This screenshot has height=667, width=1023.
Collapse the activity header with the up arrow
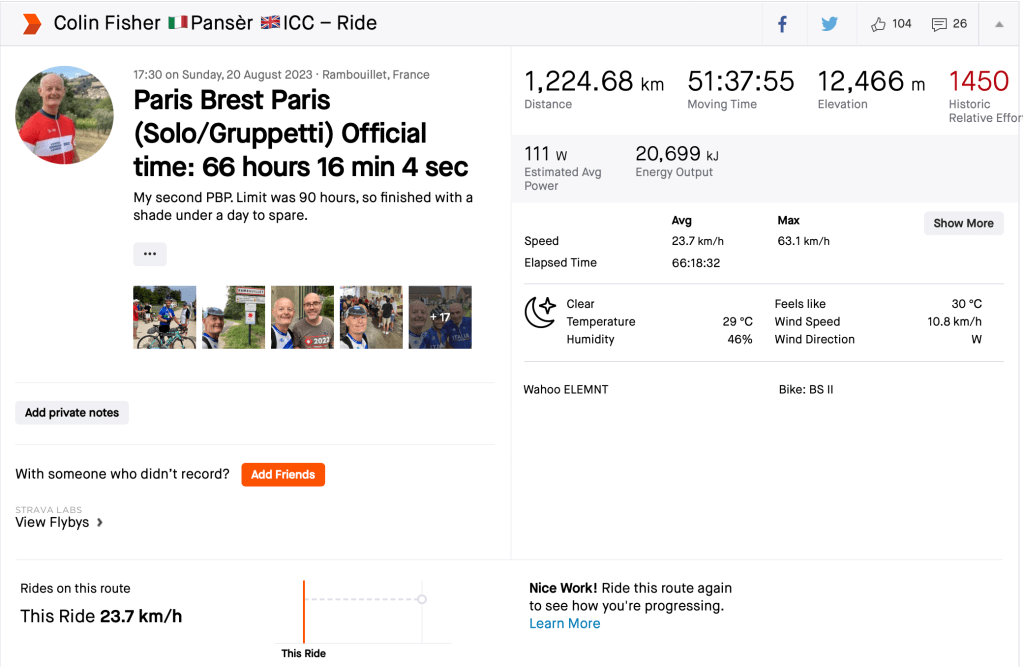[x=998, y=24]
